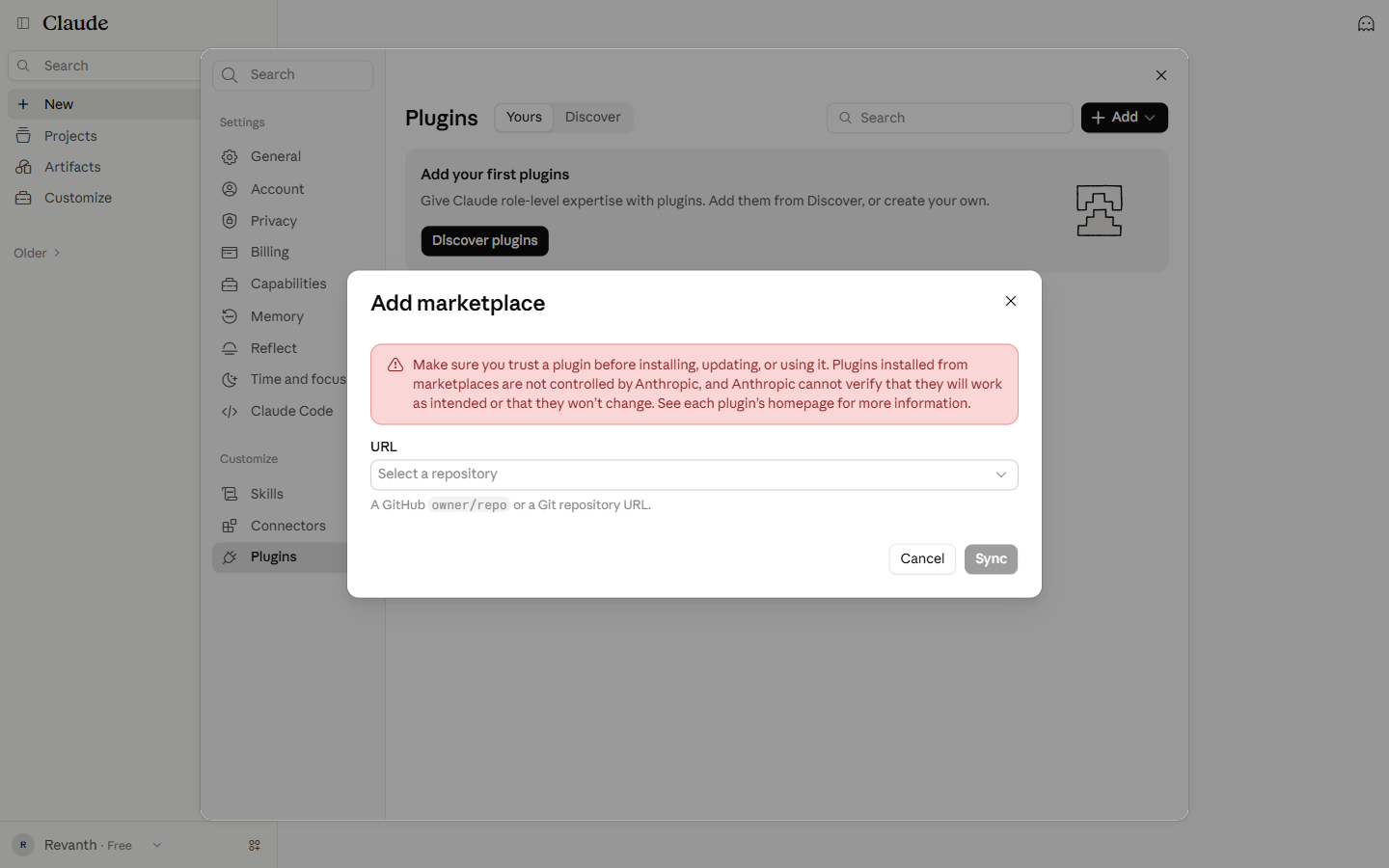Click the main sidebar Search field
The height and width of the screenshot is (868, 1389).
pos(104,66)
